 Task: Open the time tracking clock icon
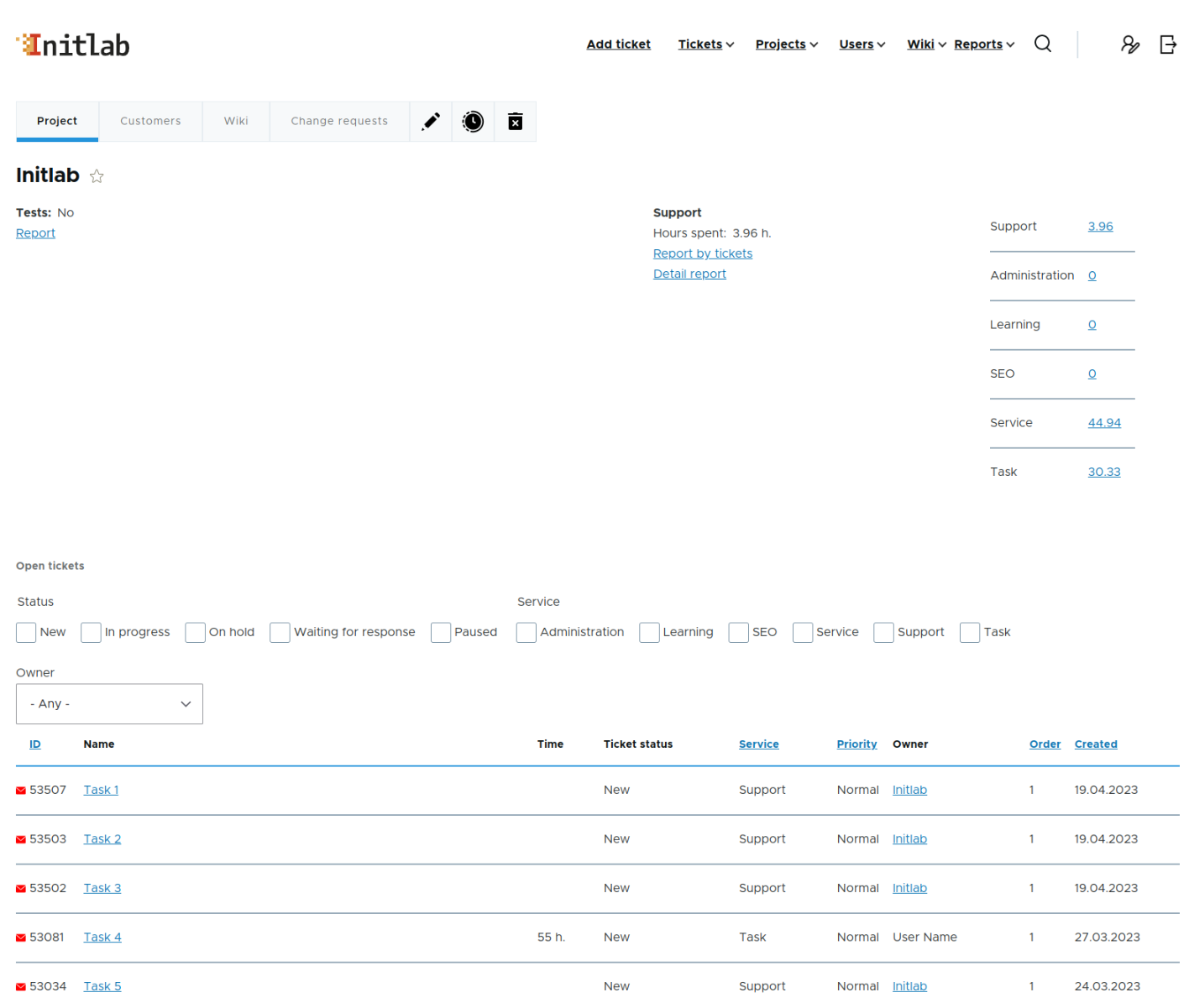coord(473,121)
